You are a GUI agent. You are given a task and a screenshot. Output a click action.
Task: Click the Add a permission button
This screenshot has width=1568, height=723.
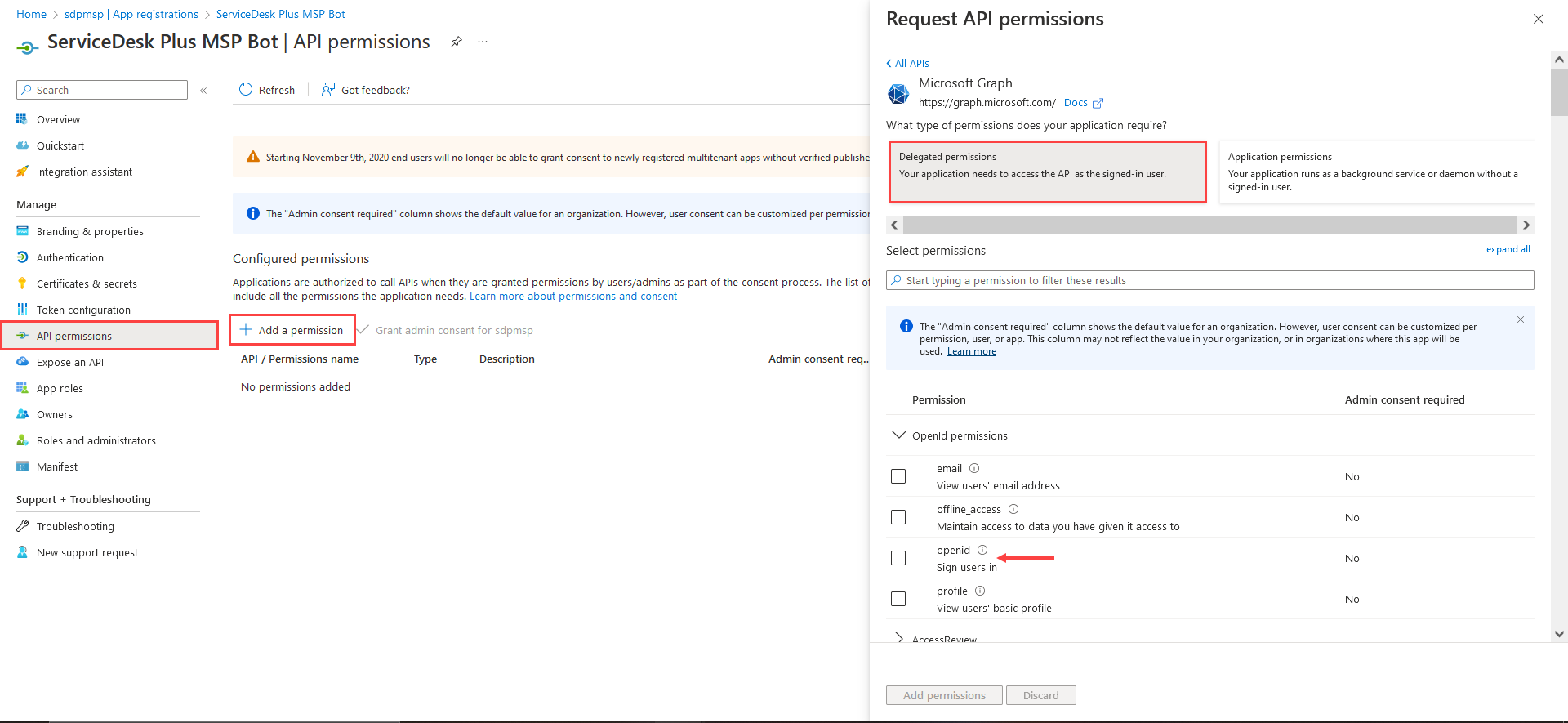tap(292, 330)
